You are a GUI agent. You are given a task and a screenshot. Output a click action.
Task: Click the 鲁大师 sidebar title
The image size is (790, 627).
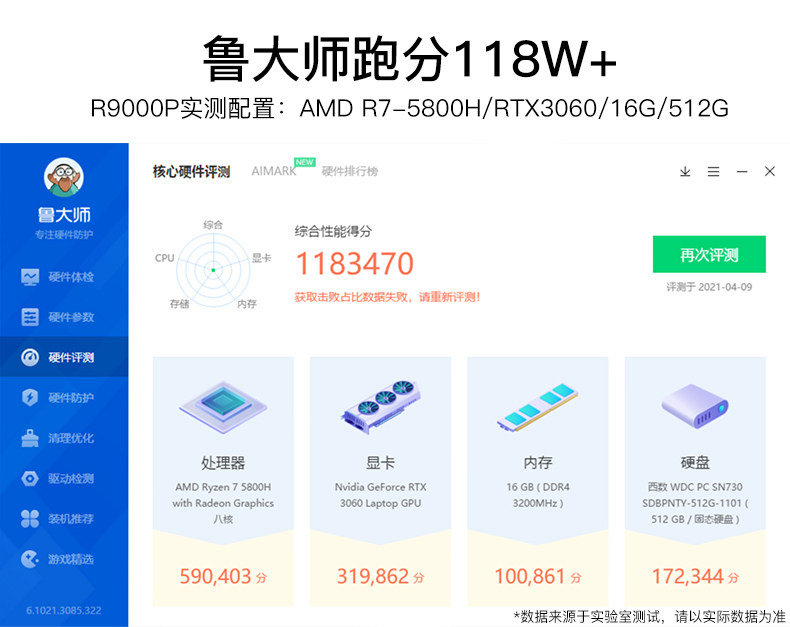[x=64, y=215]
